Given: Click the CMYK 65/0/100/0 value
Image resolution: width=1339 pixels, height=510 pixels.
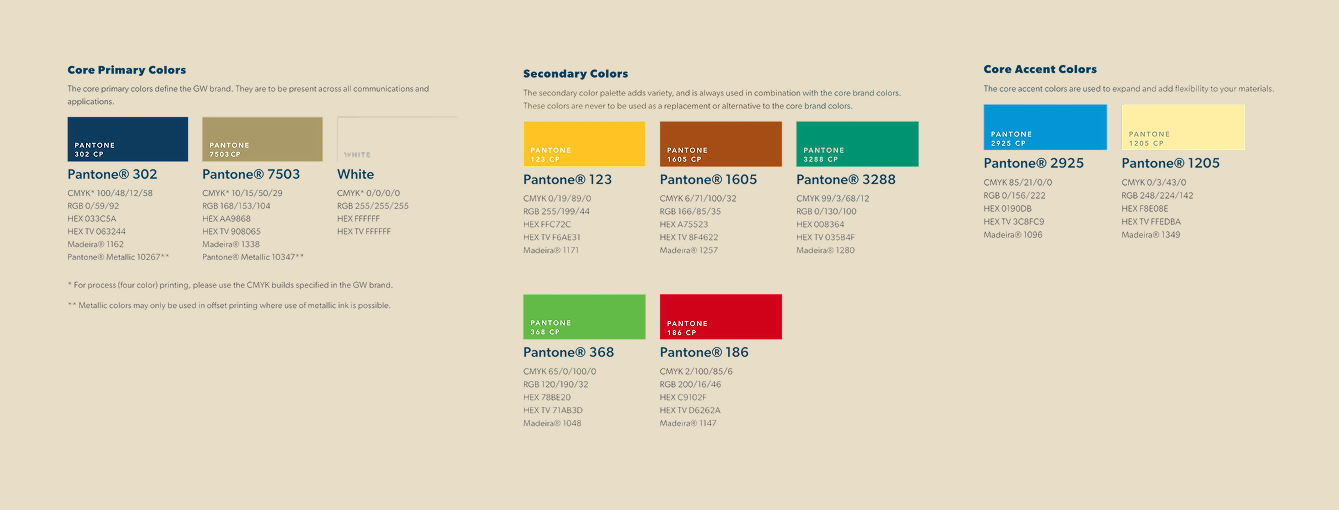Looking at the screenshot, I should [559, 371].
